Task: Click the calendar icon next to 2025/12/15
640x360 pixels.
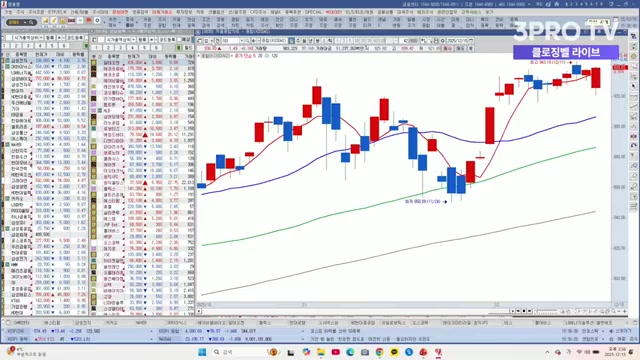Action: (471, 41)
